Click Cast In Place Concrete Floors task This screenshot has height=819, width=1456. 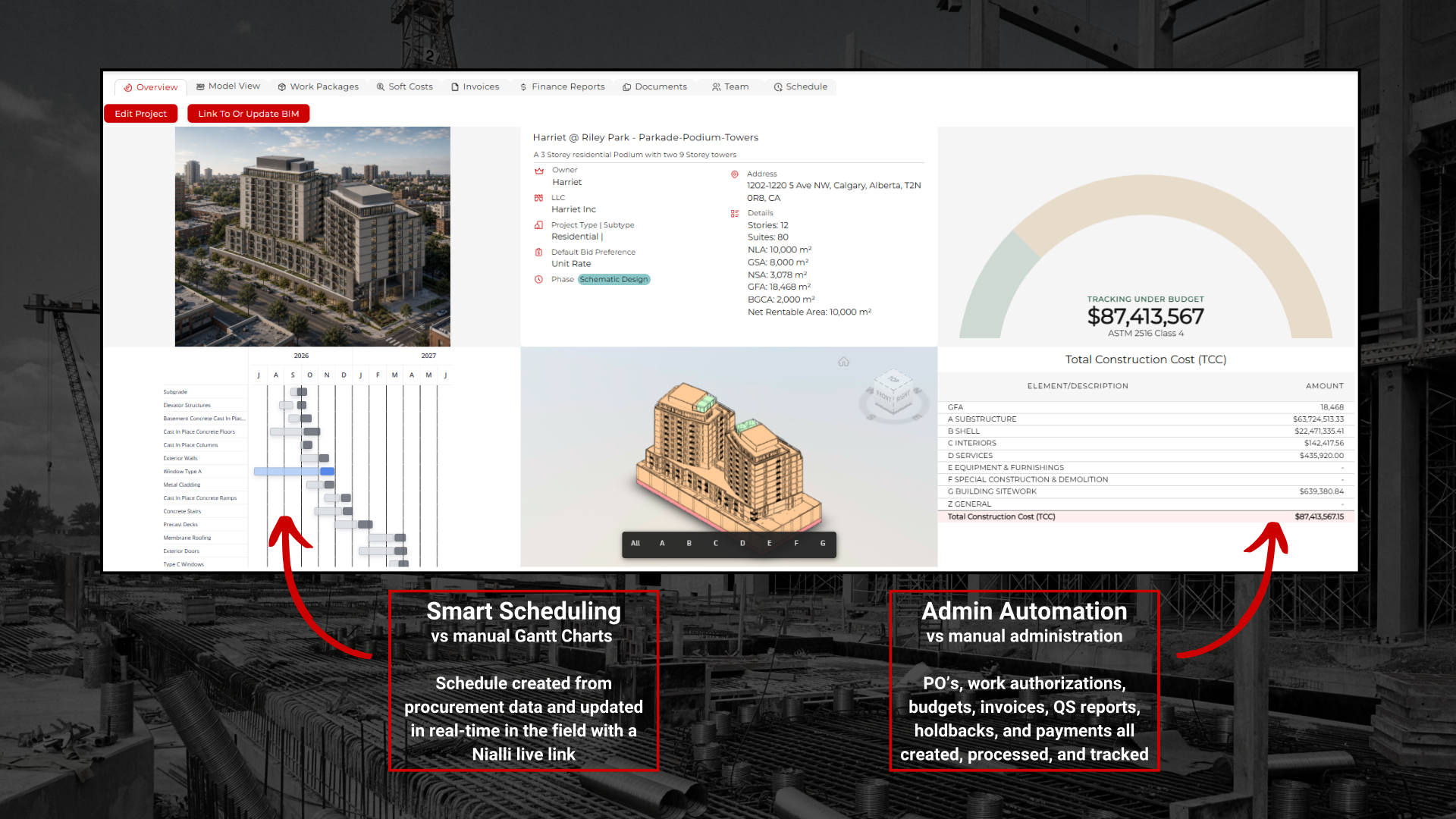[199, 431]
